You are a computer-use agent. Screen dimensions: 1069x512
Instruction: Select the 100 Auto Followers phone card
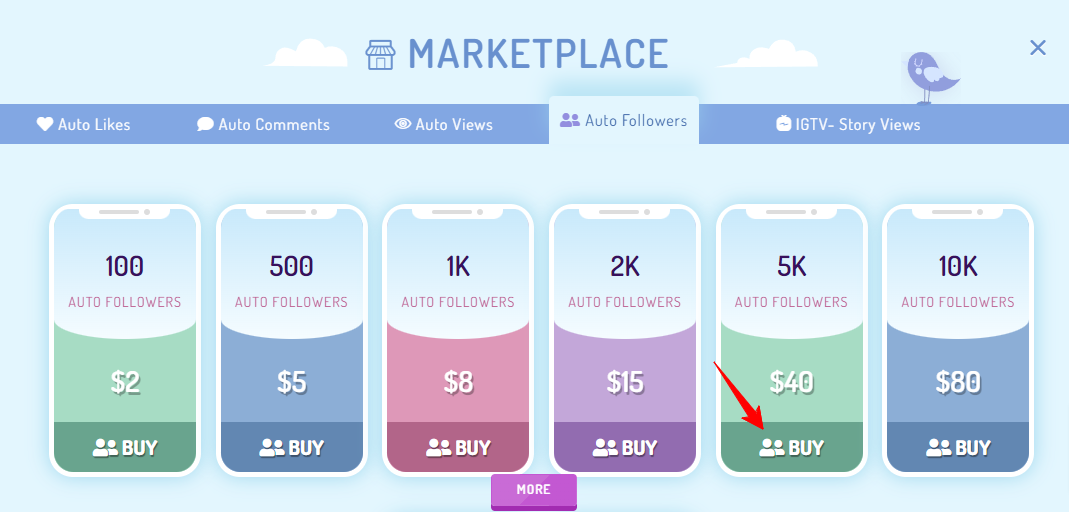(125, 340)
